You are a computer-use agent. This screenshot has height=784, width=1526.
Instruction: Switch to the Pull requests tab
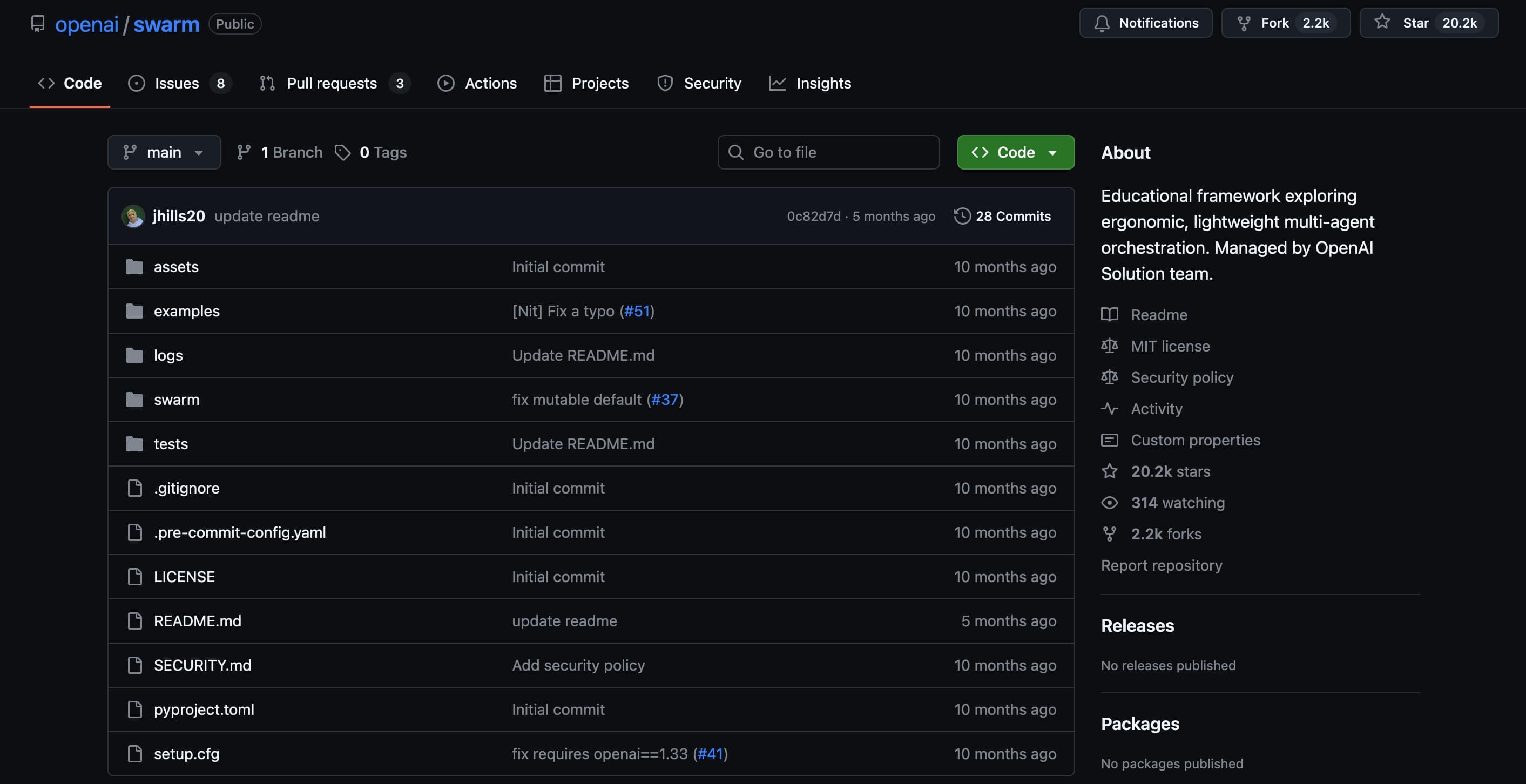[332, 83]
